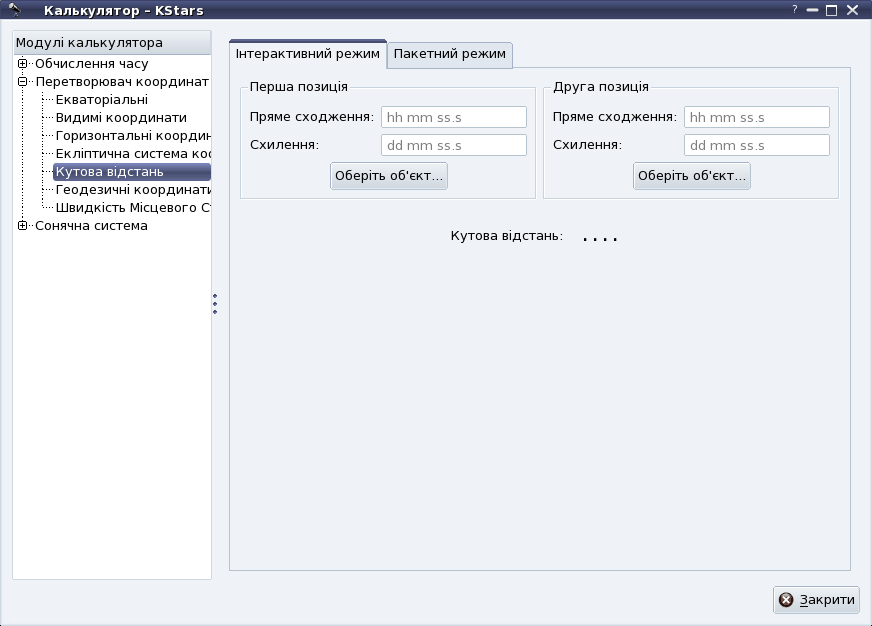Switch to the Пакетний режим tab
This screenshot has height=626, width=872.
(x=450, y=54)
